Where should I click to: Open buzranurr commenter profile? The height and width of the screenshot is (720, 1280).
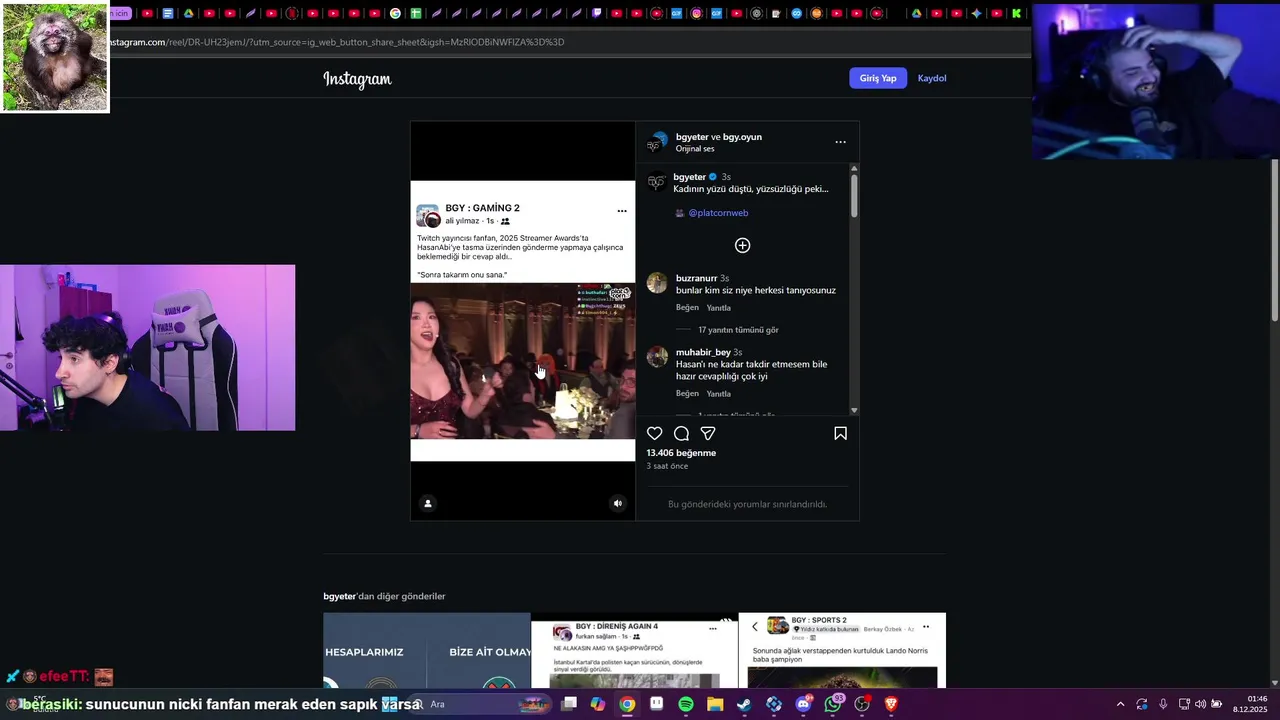(x=696, y=278)
